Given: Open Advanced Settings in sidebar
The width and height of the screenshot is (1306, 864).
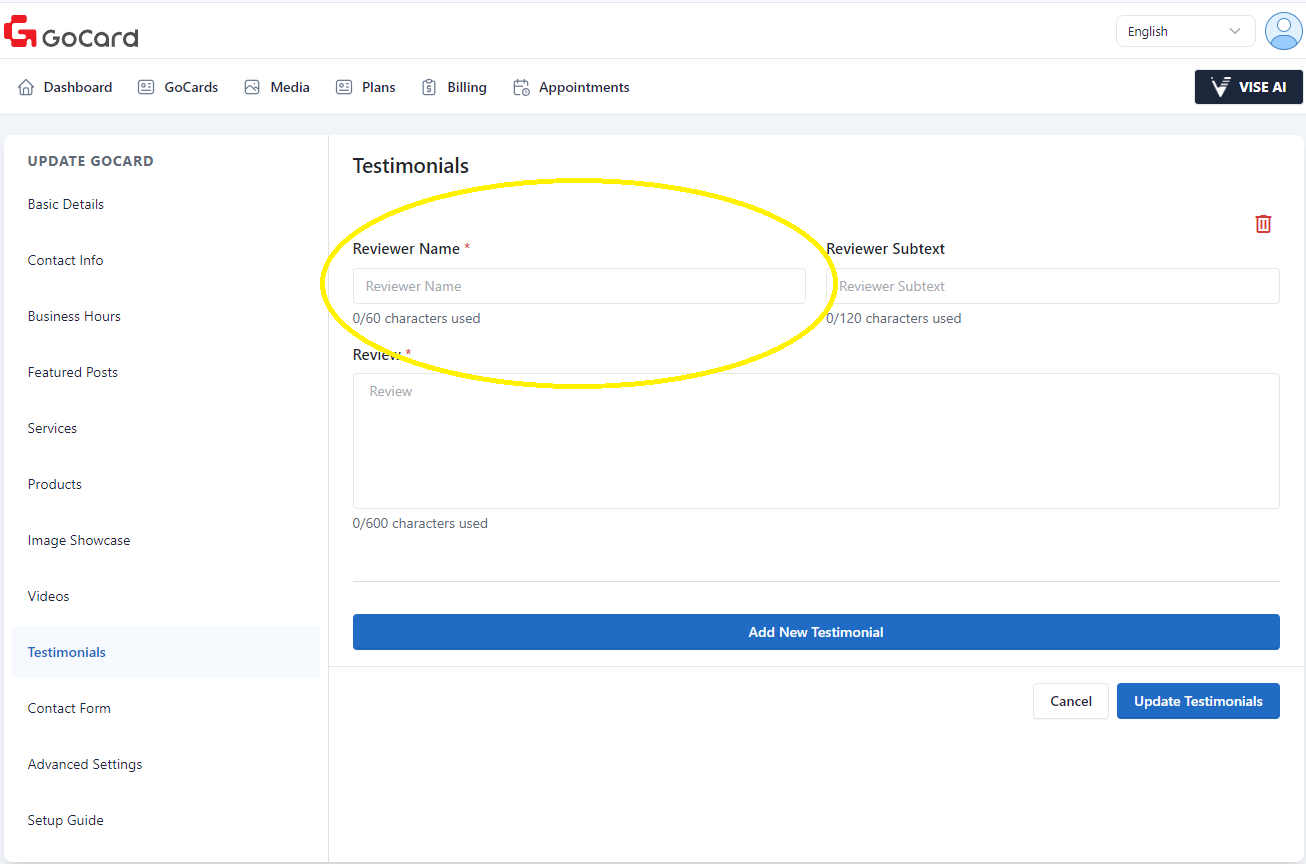Looking at the screenshot, I should [85, 764].
